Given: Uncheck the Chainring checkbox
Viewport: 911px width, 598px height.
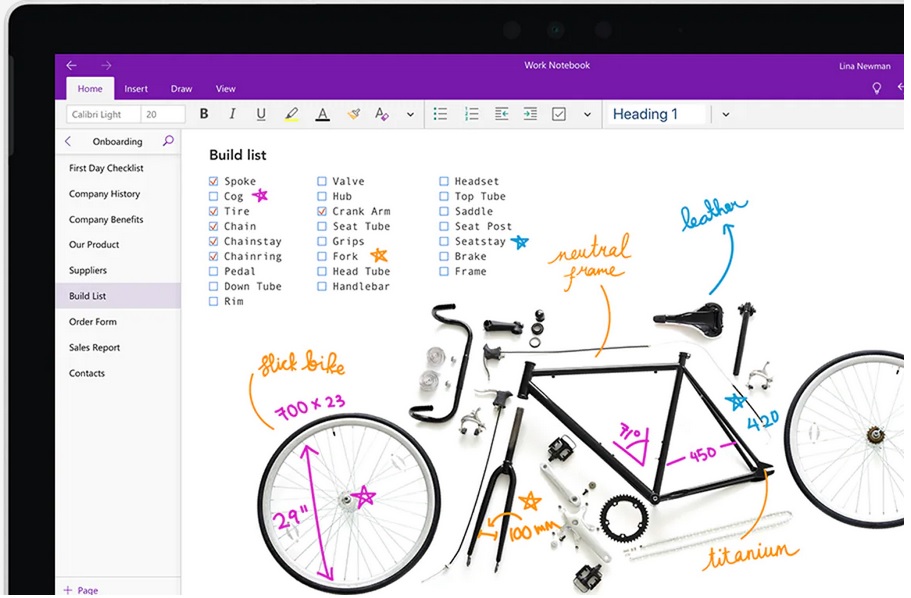Looking at the screenshot, I should click(x=213, y=256).
